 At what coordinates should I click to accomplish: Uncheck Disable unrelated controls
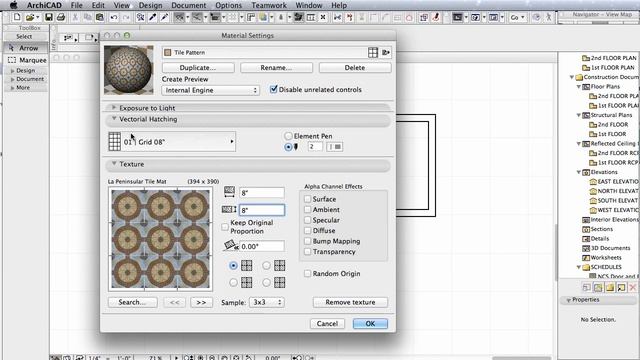(273, 89)
